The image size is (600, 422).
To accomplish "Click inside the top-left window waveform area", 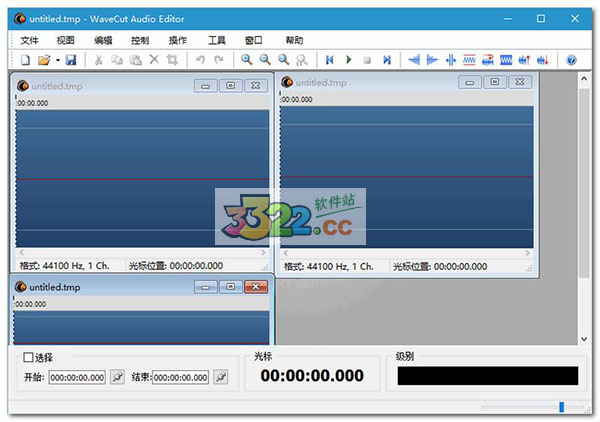I will [142, 178].
